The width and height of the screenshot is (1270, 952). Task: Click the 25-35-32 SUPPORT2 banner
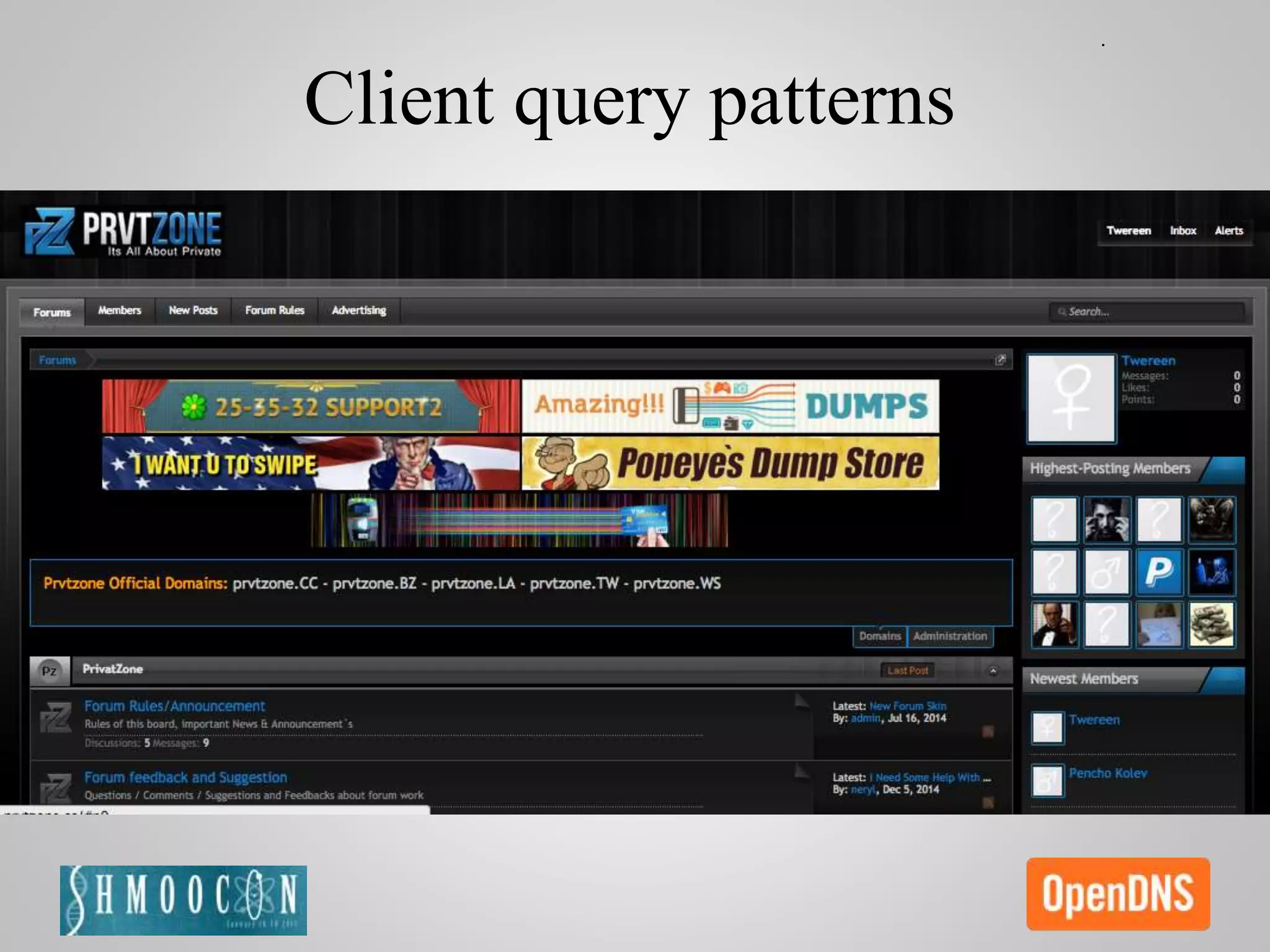tap(311, 406)
